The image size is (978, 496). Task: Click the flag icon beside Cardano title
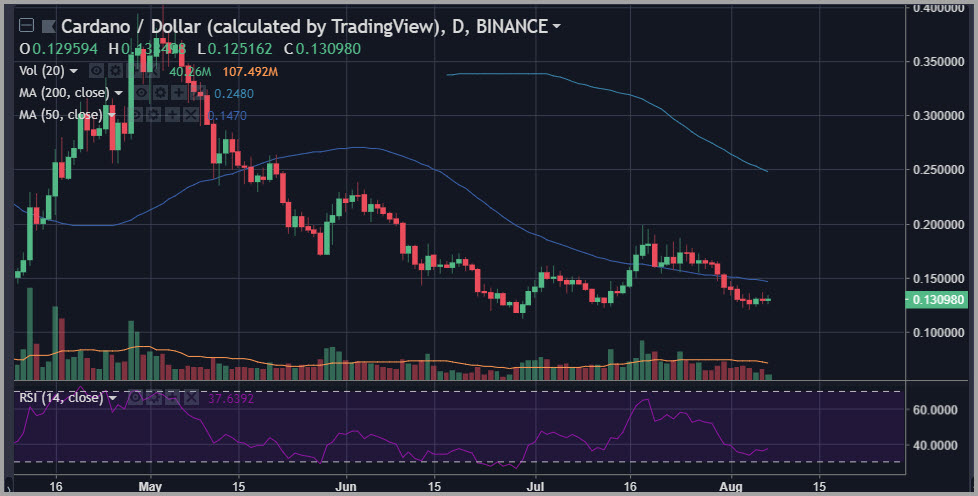(49, 26)
